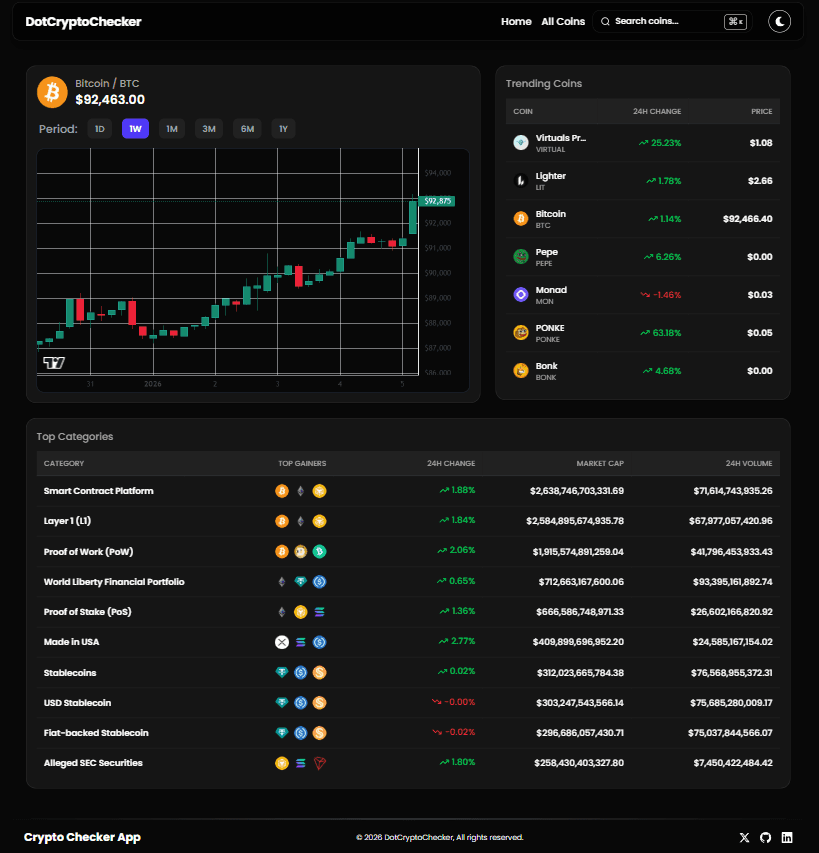Switch the chart period to 1D

click(x=100, y=128)
